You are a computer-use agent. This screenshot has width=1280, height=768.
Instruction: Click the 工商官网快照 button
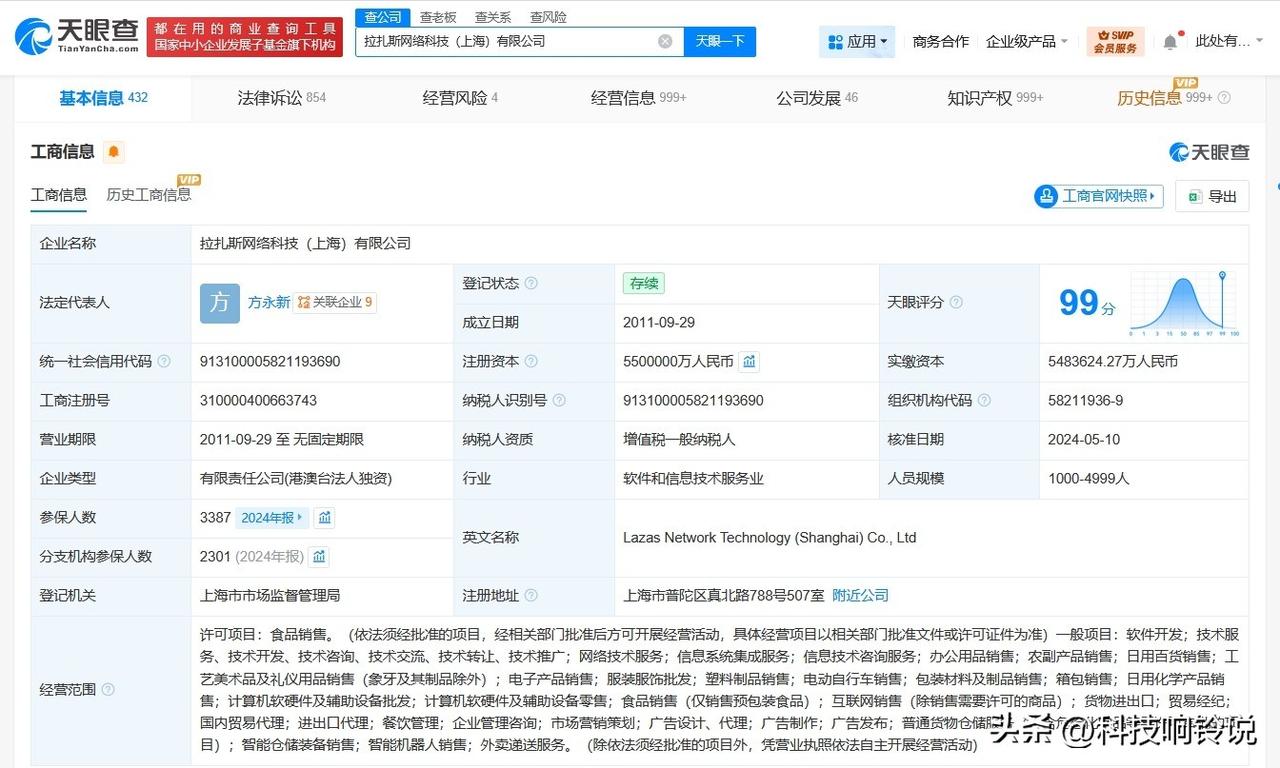click(x=1099, y=196)
